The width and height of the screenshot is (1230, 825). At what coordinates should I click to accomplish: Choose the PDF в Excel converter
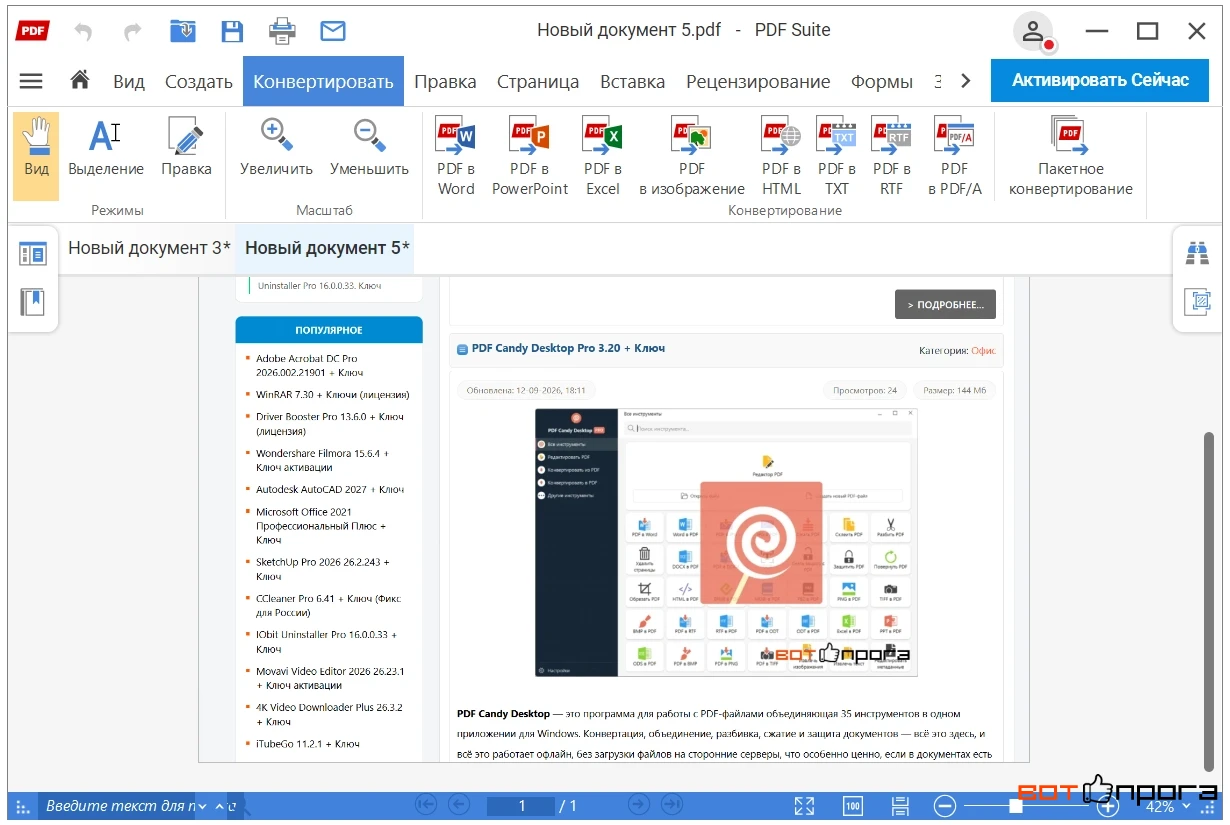[603, 157]
